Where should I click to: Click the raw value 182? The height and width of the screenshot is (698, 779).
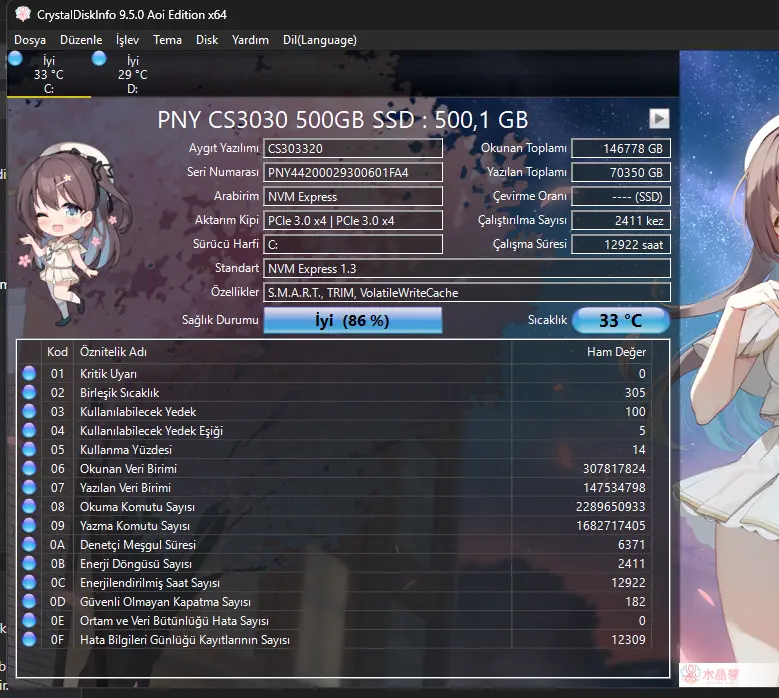(x=635, y=602)
